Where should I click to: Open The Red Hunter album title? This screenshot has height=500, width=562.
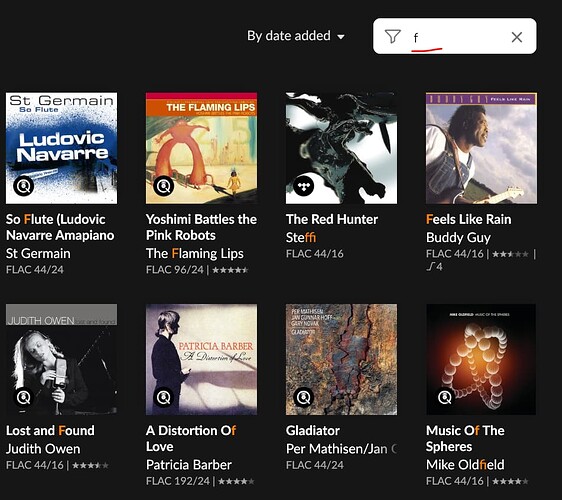point(332,219)
